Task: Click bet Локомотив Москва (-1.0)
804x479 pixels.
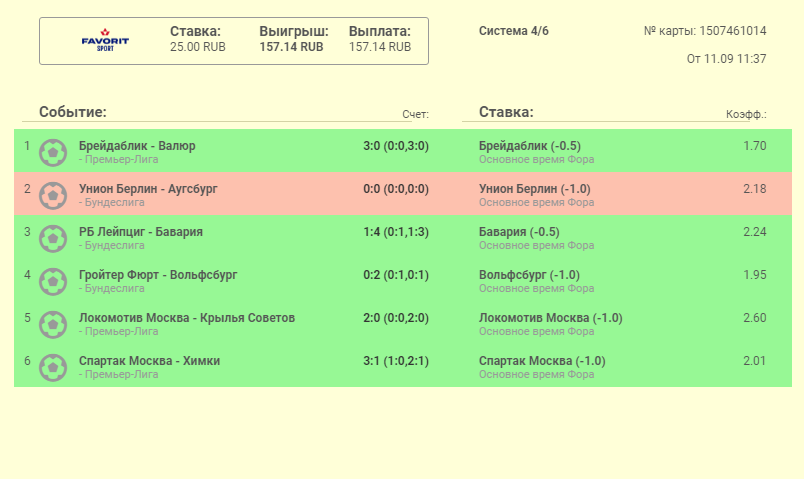Action: [551, 318]
